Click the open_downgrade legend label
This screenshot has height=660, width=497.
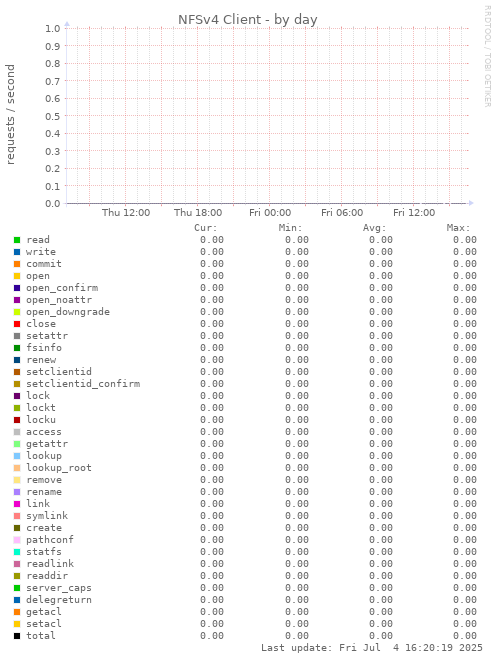pos(68,312)
